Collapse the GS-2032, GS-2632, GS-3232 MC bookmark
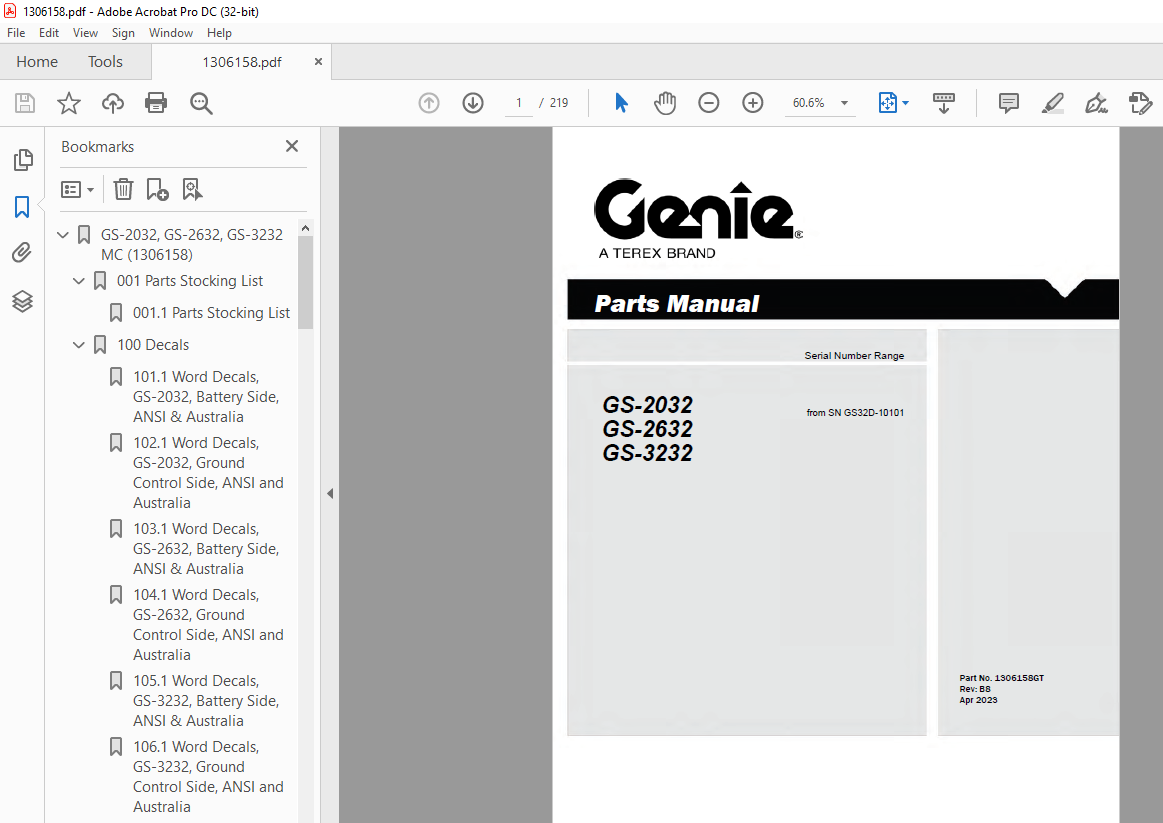Viewport: 1163px width, 823px height. (x=63, y=235)
